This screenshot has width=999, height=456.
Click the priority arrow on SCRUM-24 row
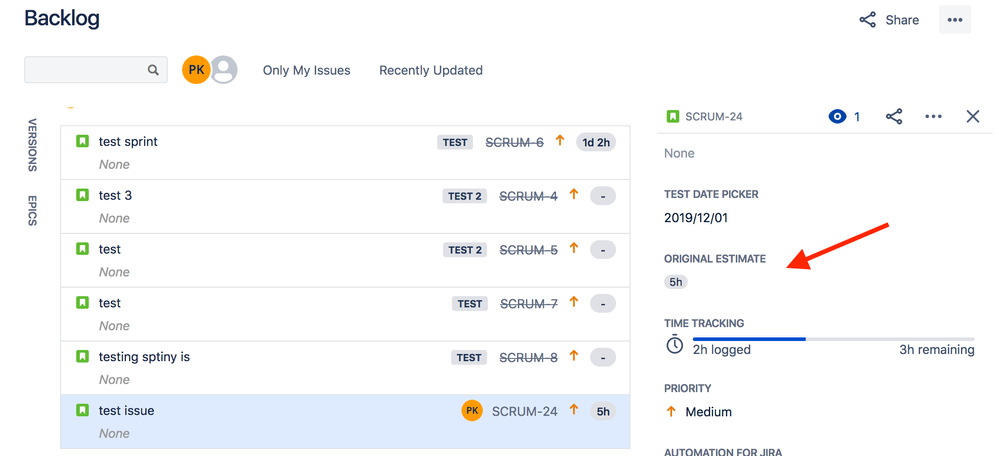pyautogui.click(x=573, y=410)
